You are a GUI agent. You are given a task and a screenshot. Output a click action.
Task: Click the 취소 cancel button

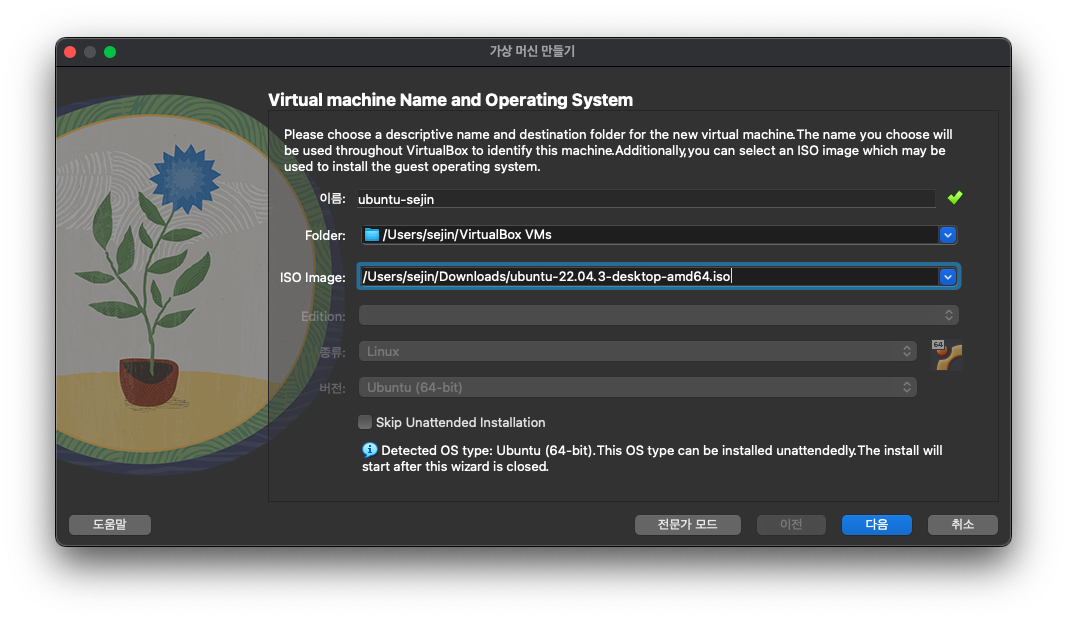pyautogui.click(x=962, y=525)
